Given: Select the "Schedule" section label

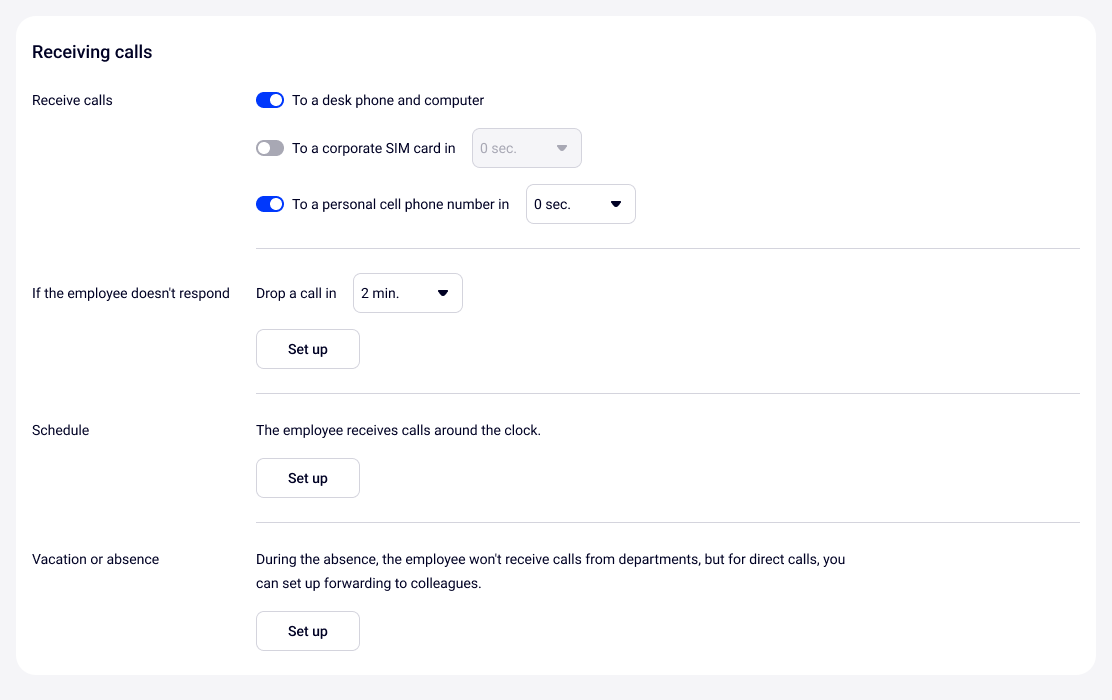Looking at the screenshot, I should pyautogui.click(x=61, y=430).
